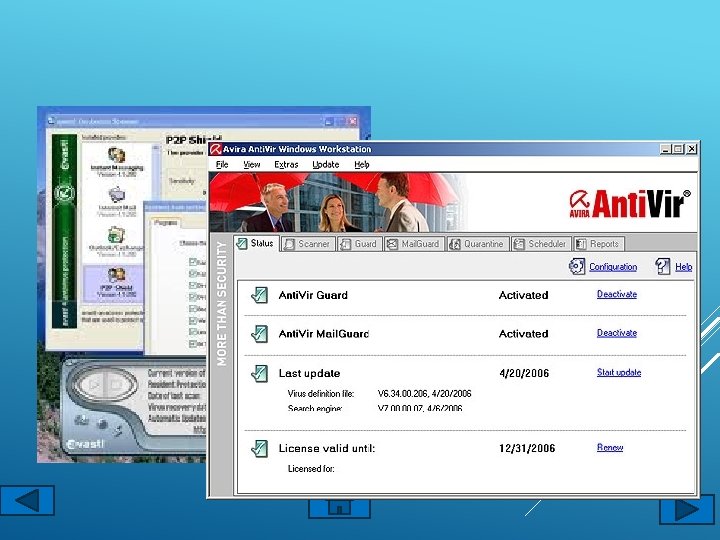Open the File menu in Avira
Screen dimensions: 720x540
pyautogui.click(x=222, y=164)
